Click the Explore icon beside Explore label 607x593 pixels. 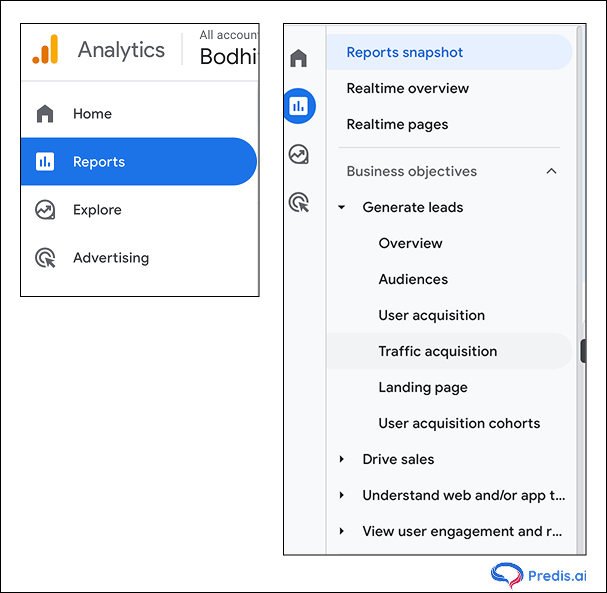(x=45, y=210)
